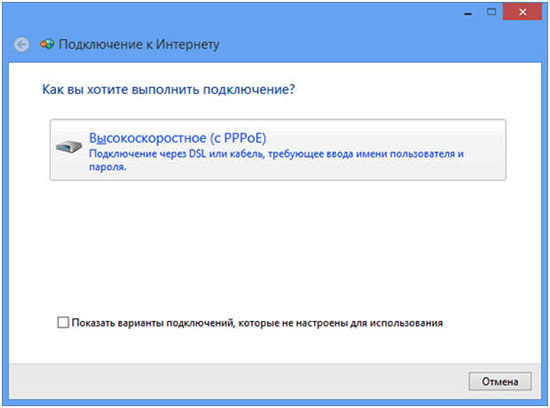
Task: Click the globe network icon in the header
Action: [47, 44]
